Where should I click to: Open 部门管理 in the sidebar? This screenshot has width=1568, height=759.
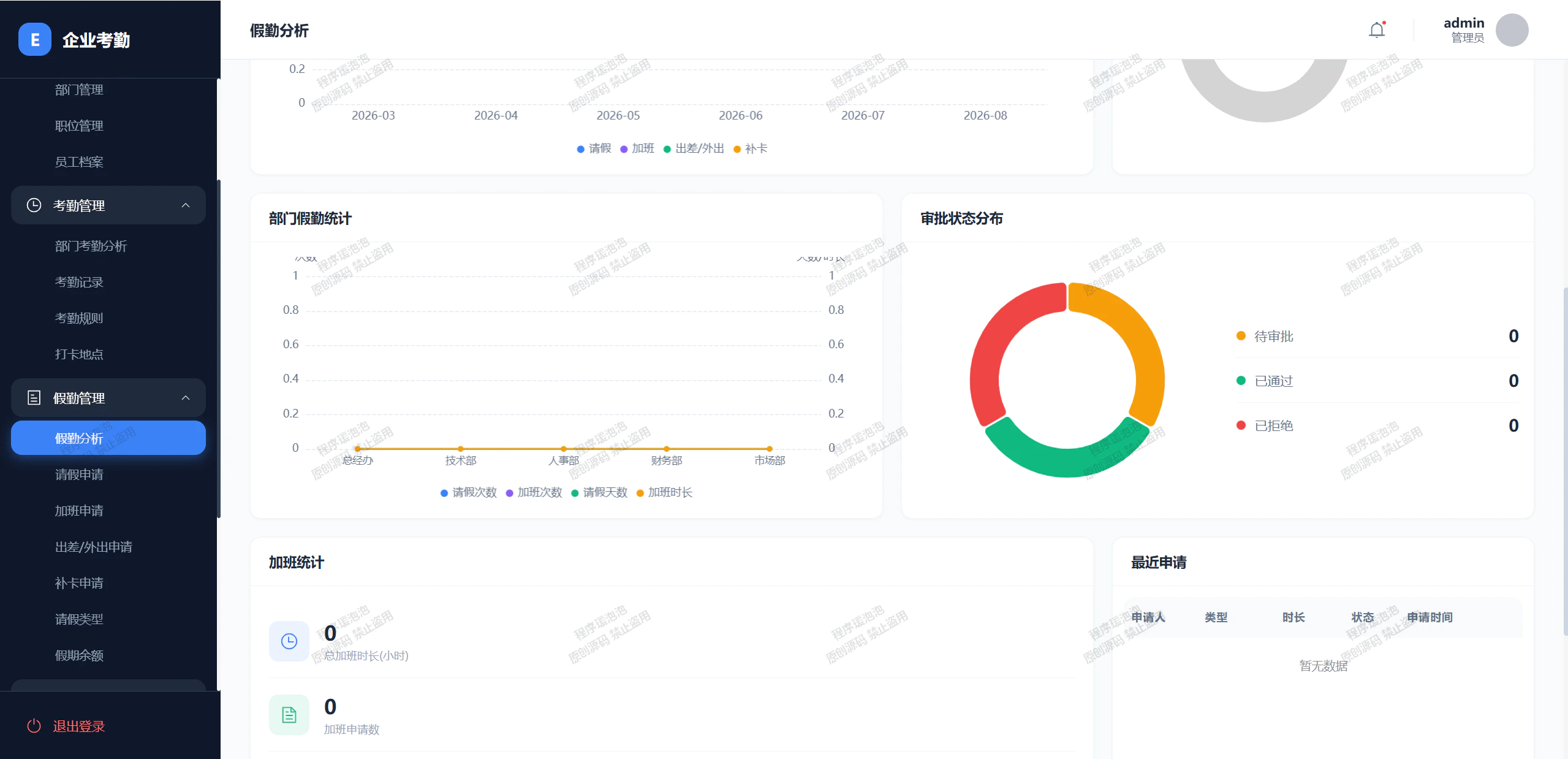click(79, 90)
